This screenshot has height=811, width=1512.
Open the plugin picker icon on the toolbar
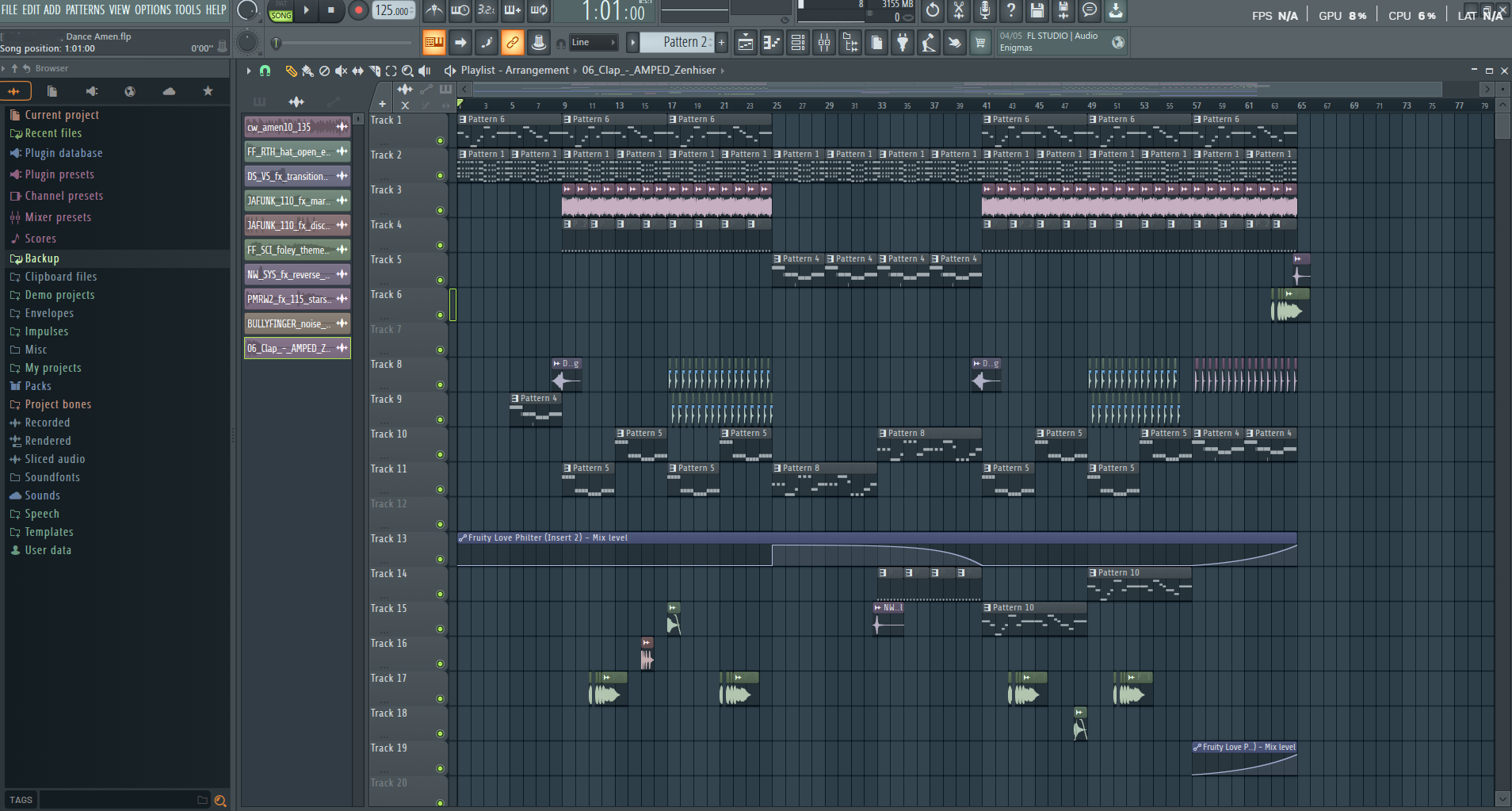(903, 42)
